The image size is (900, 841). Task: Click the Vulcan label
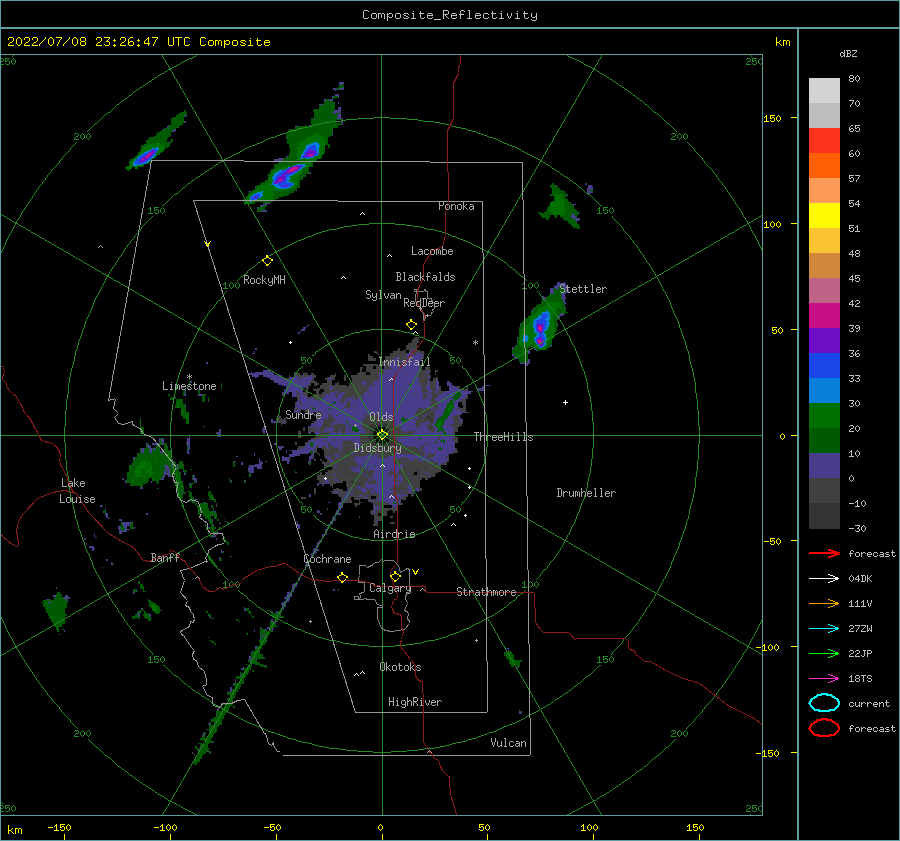pyautogui.click(x=509, y=743)
